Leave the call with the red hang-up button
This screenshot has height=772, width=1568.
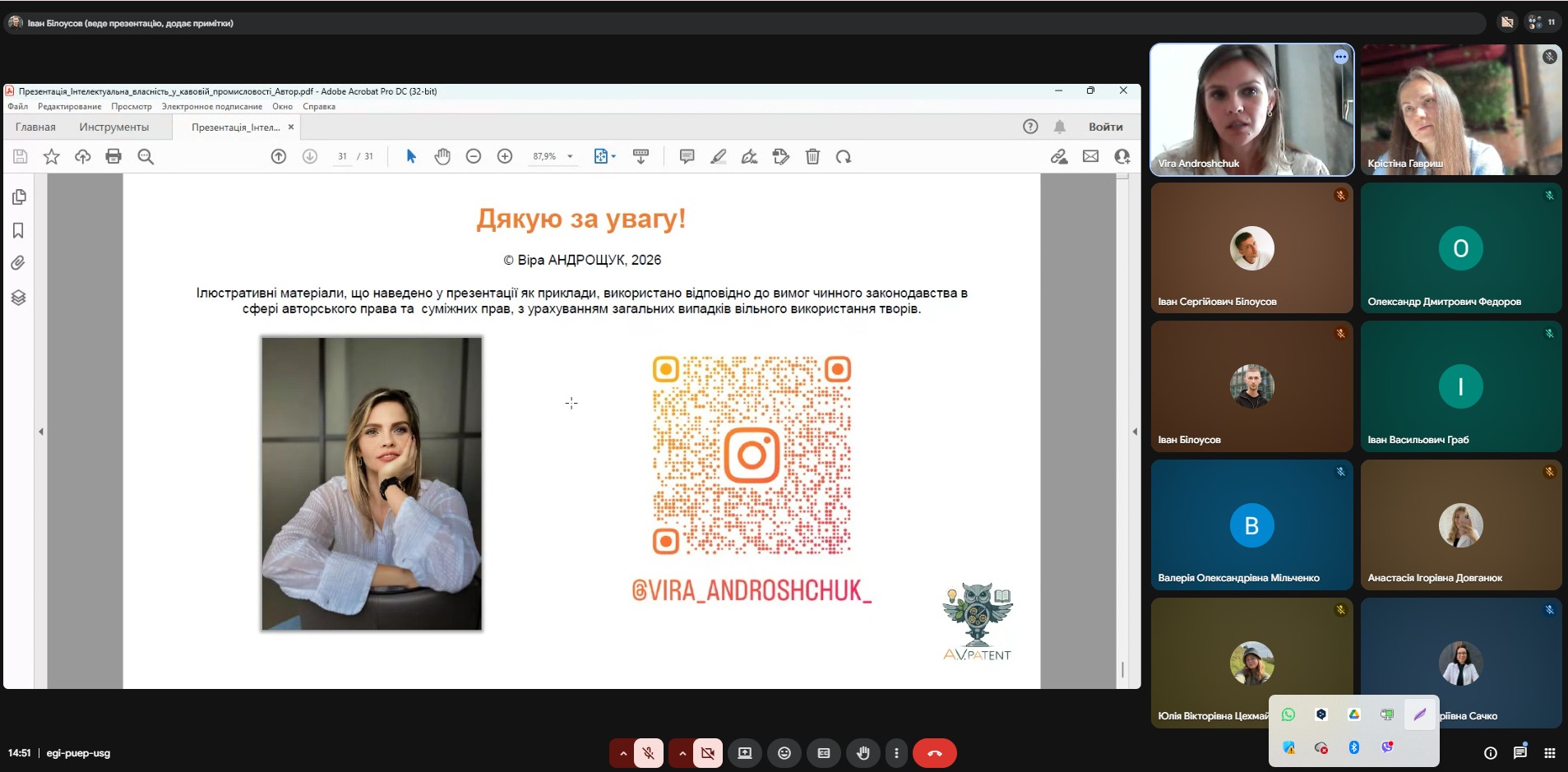[935, 753]
